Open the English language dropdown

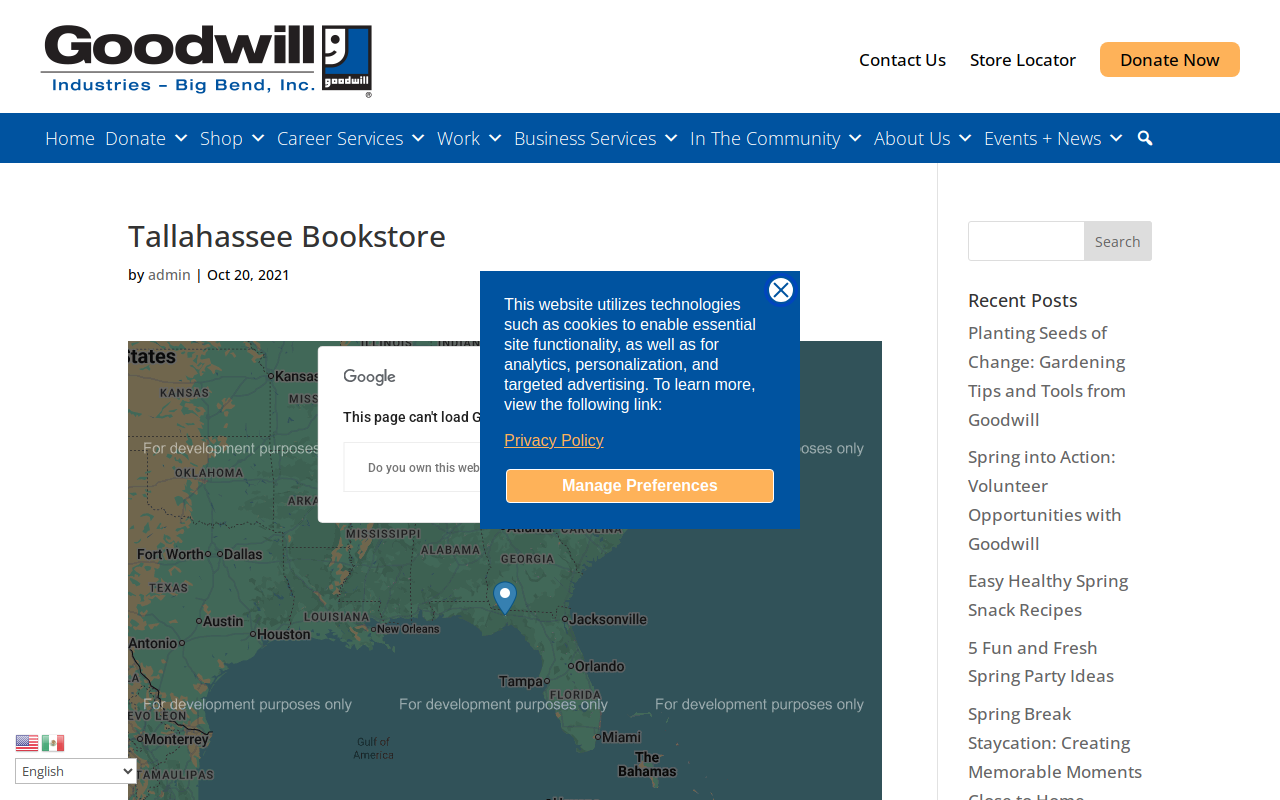coord(76,771)
